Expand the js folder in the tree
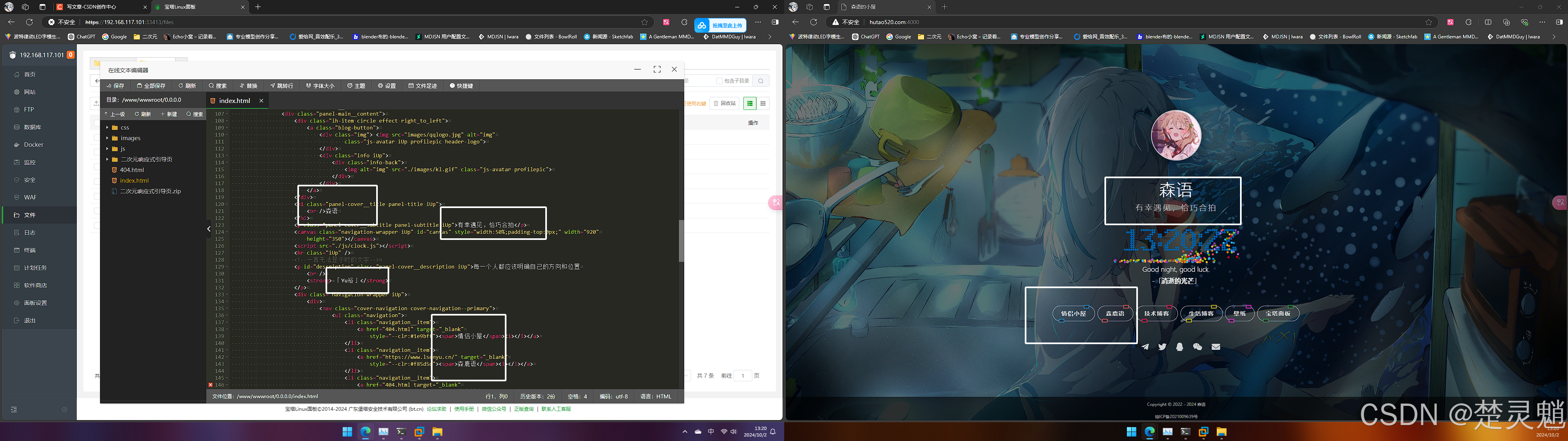 [107, 149]
